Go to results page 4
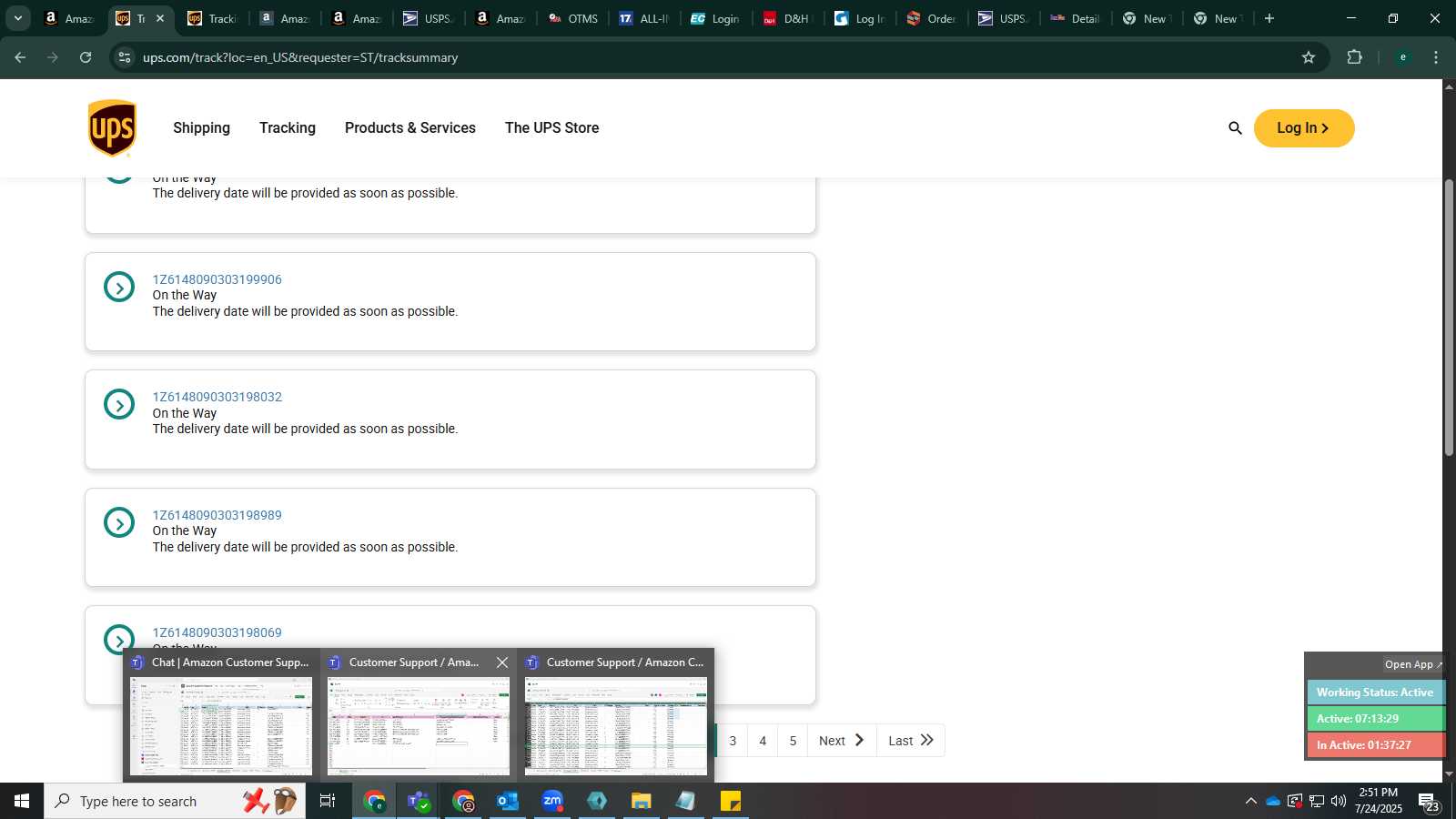 (763, 741)
